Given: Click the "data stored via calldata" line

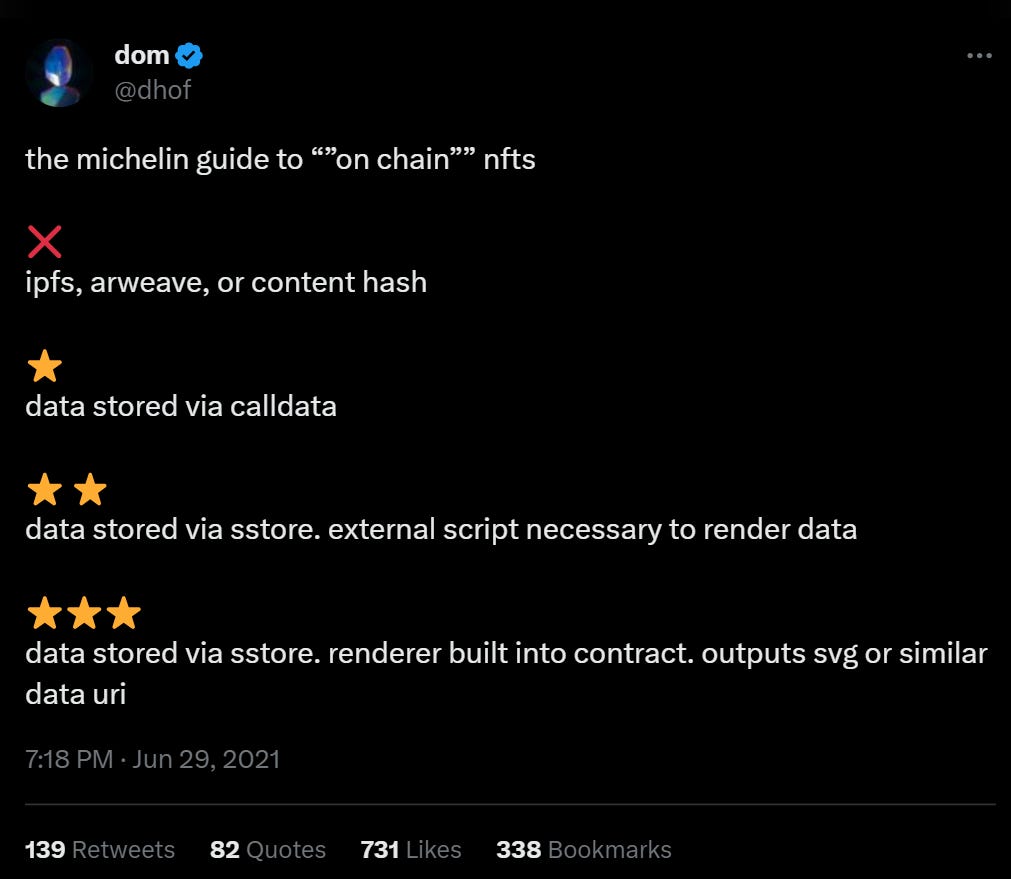Looking at the screenshot, I should pyautogui.click(x=181, y=407).
